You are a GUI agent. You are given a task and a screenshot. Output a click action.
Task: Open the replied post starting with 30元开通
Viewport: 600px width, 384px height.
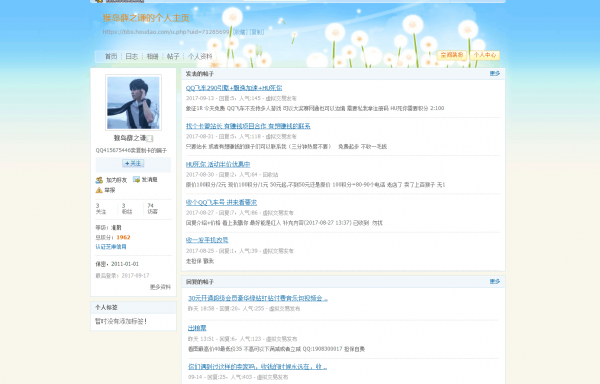coord(258,298)
